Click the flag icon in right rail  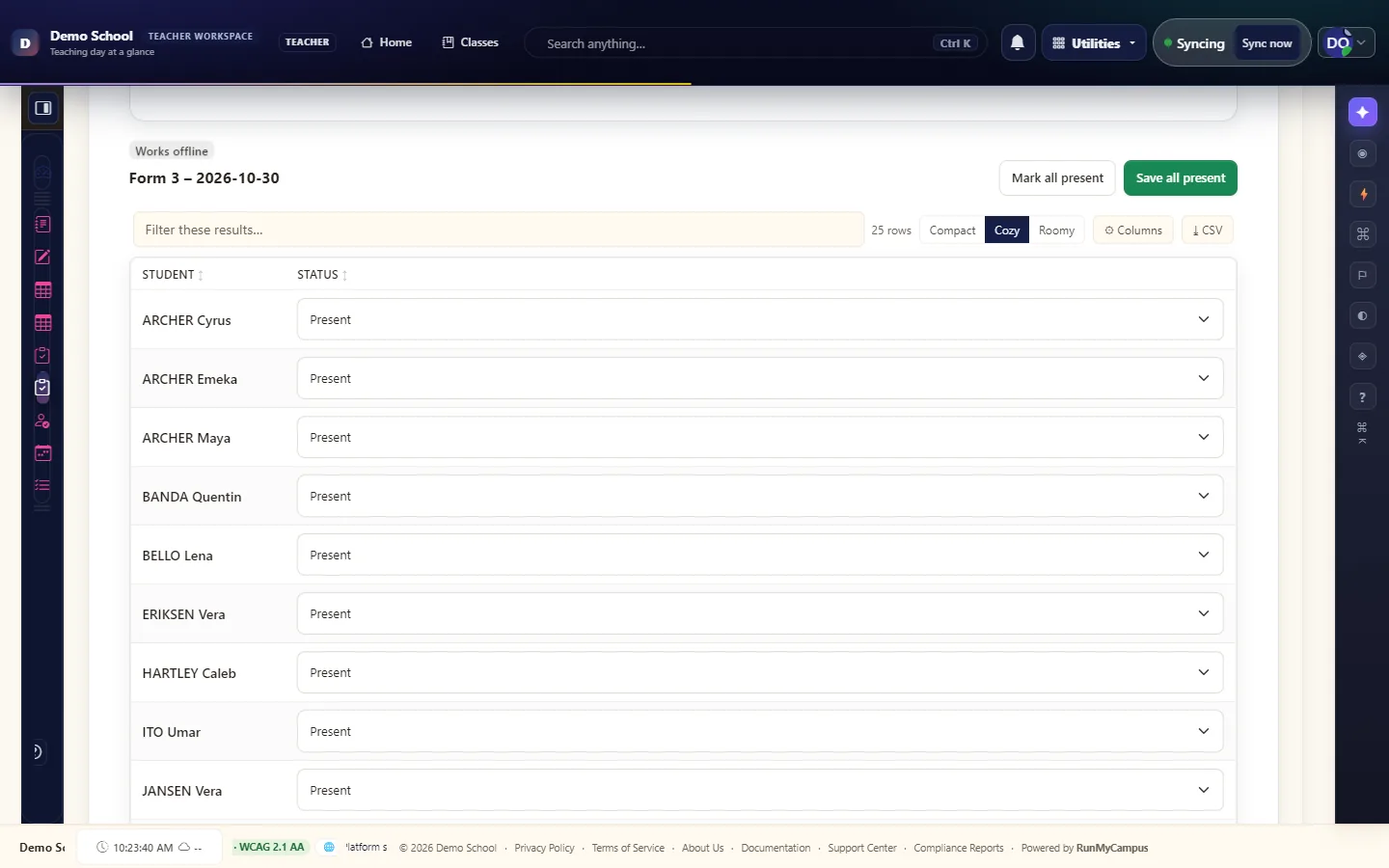click(x=1362, y=275)
